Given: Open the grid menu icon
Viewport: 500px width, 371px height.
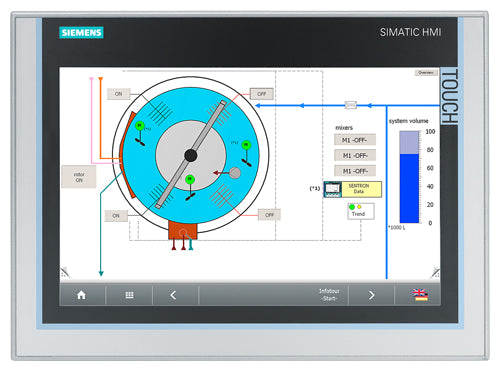Looking at the screenshot, I should click(129, 295).
